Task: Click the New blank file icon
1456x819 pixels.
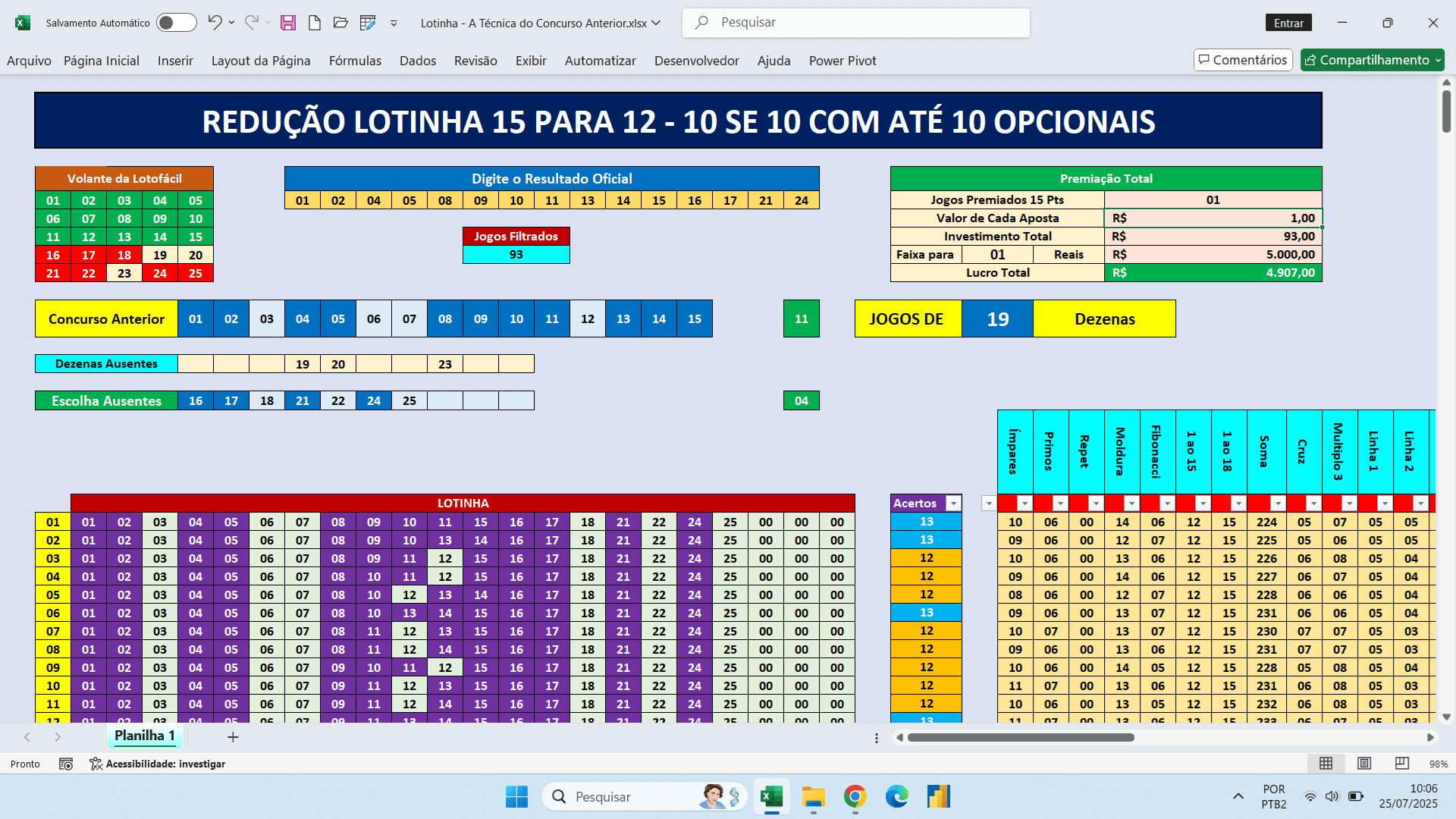Action: (x=314, y=23)
